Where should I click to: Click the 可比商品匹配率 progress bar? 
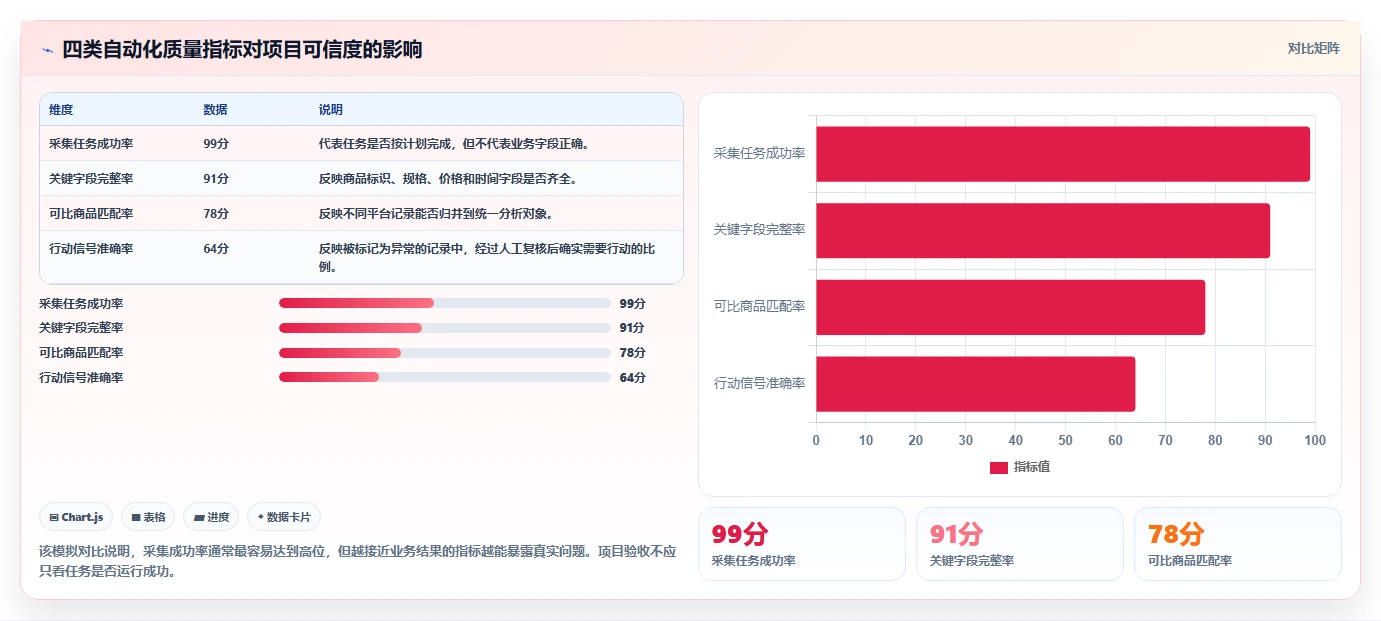444,353
